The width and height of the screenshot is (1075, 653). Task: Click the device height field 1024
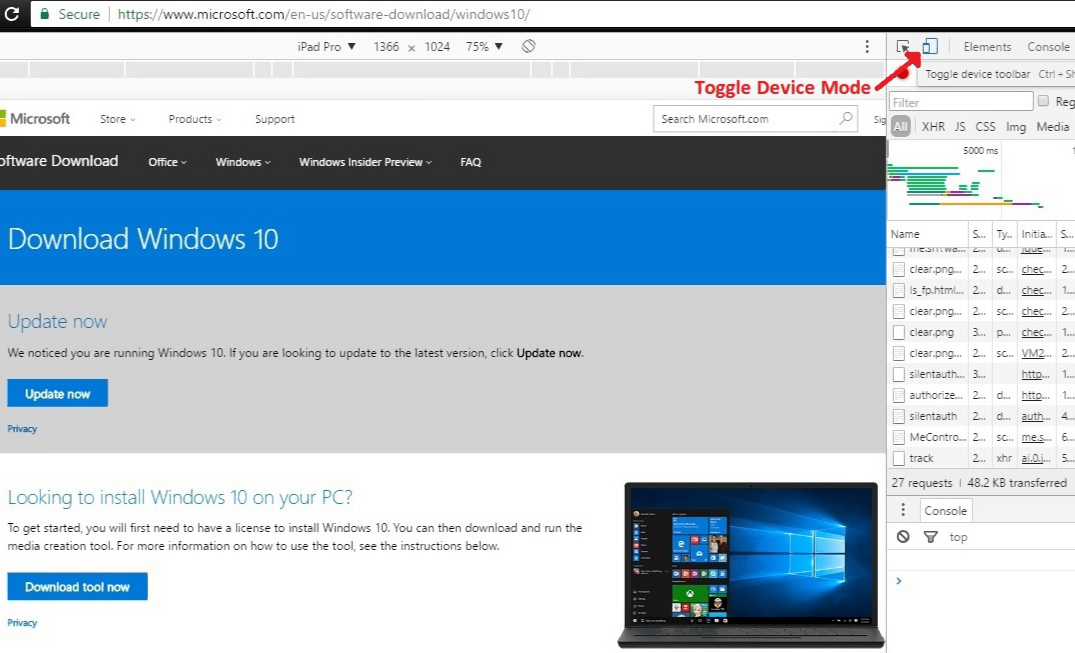(437, 47)
